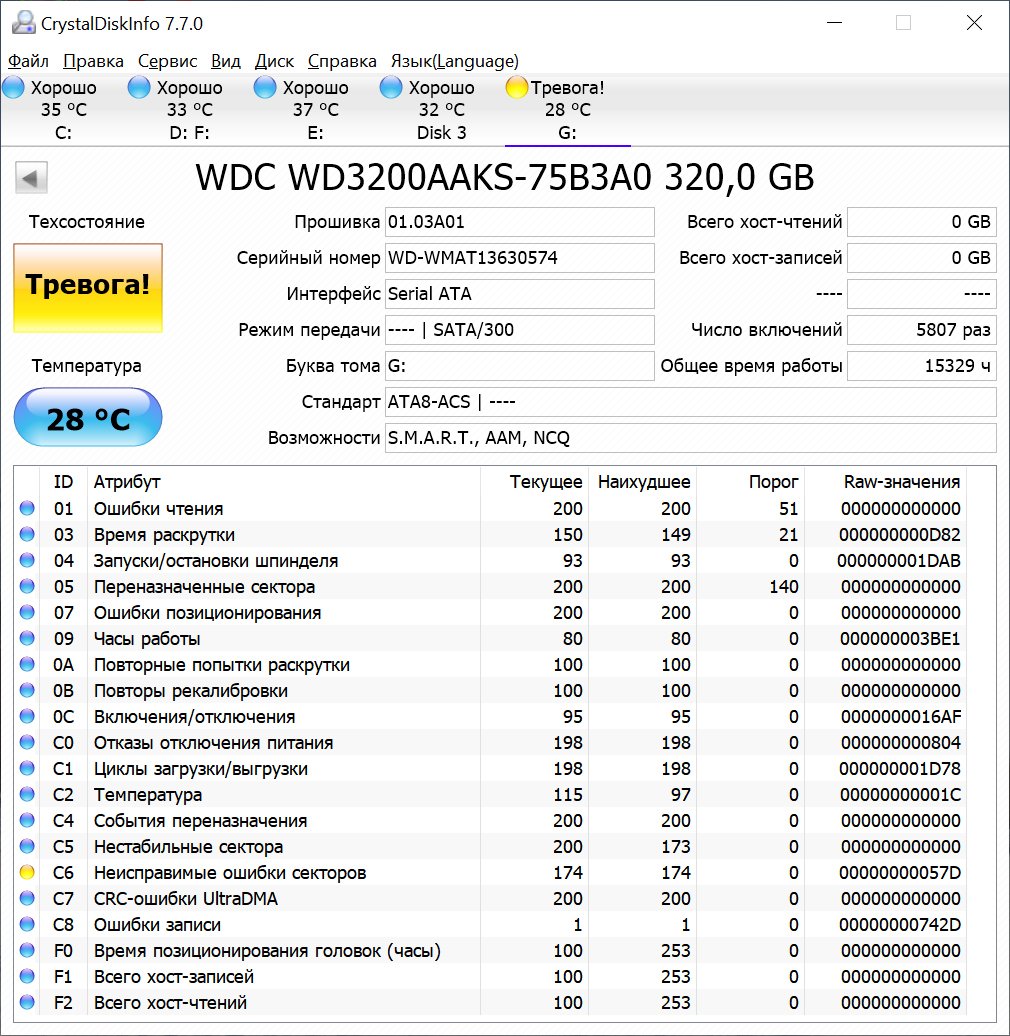Image resolution: width=1010 pixels, height=1036 pixels.
Task: Open the Диск menu
Action: point(274,61)
